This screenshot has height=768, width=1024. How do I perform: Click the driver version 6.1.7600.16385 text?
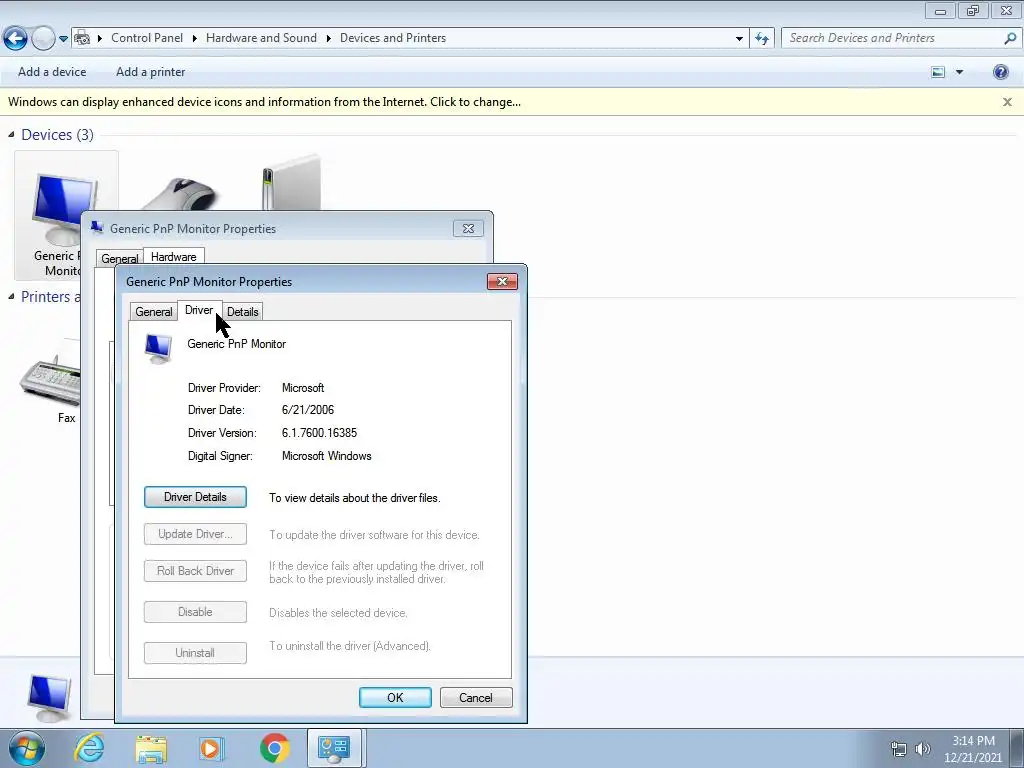click(319, 433)
